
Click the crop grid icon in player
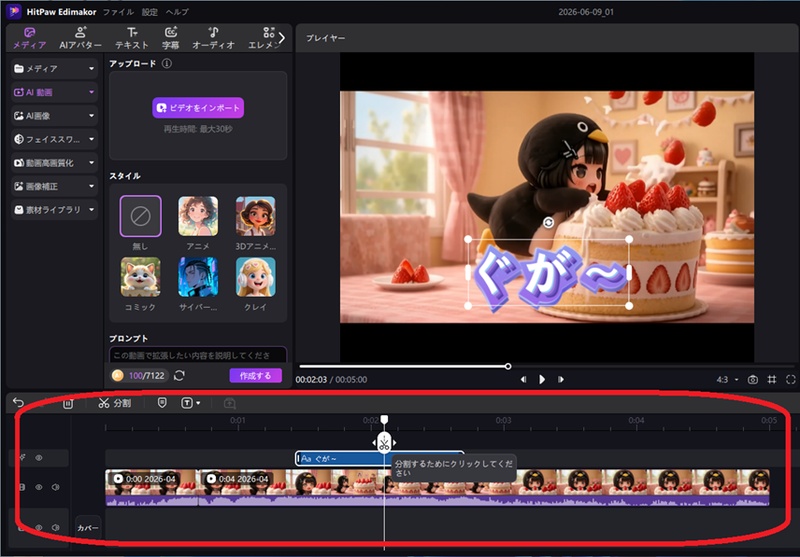click(x=772, y=379)
